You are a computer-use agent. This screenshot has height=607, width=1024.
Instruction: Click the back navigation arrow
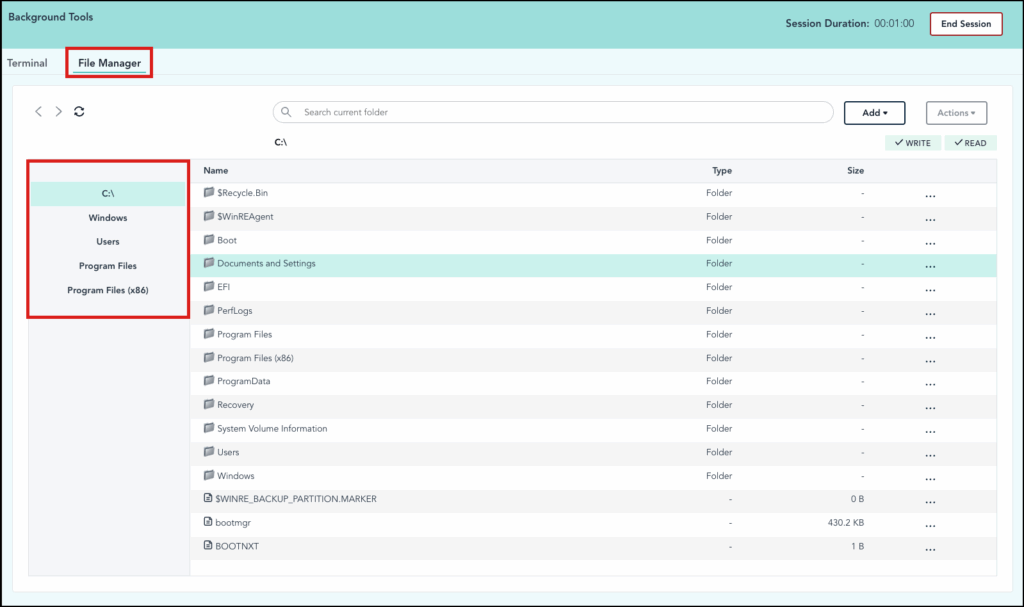coord(39,112)
